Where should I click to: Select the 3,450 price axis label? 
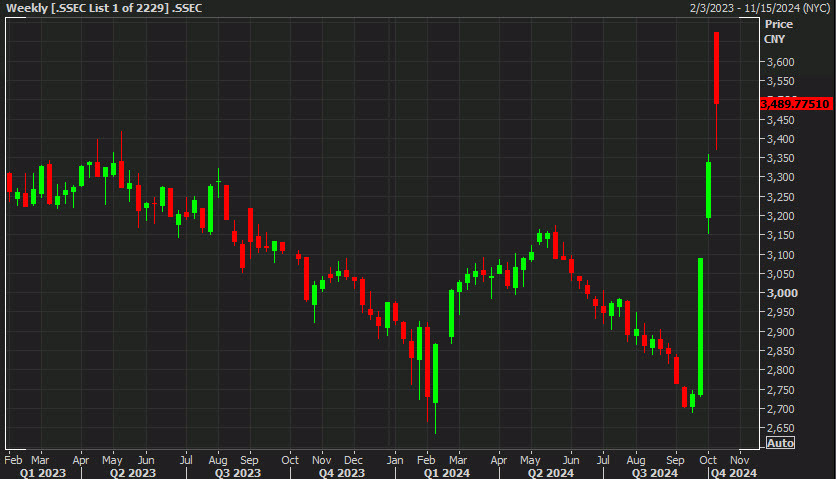(781, 120)
